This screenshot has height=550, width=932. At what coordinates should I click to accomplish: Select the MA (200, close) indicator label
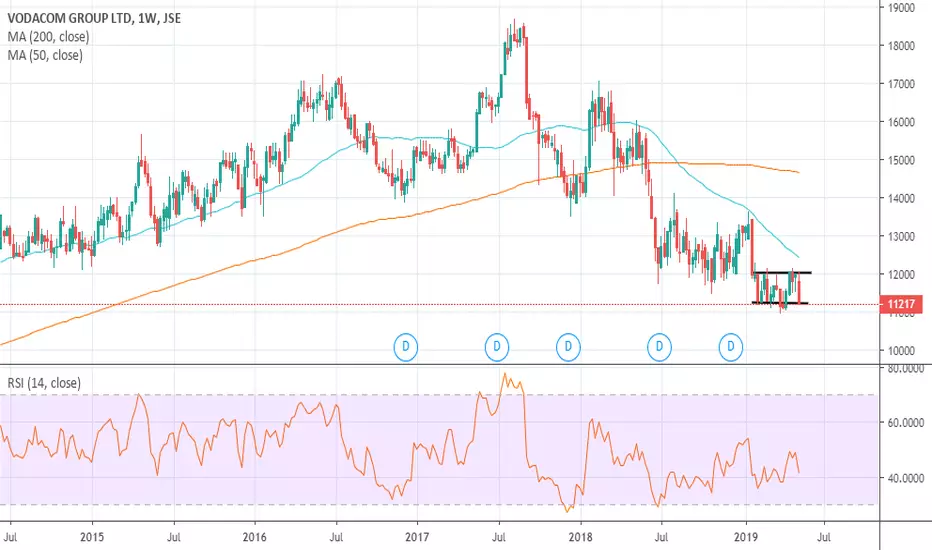click(x=48, y=37)
